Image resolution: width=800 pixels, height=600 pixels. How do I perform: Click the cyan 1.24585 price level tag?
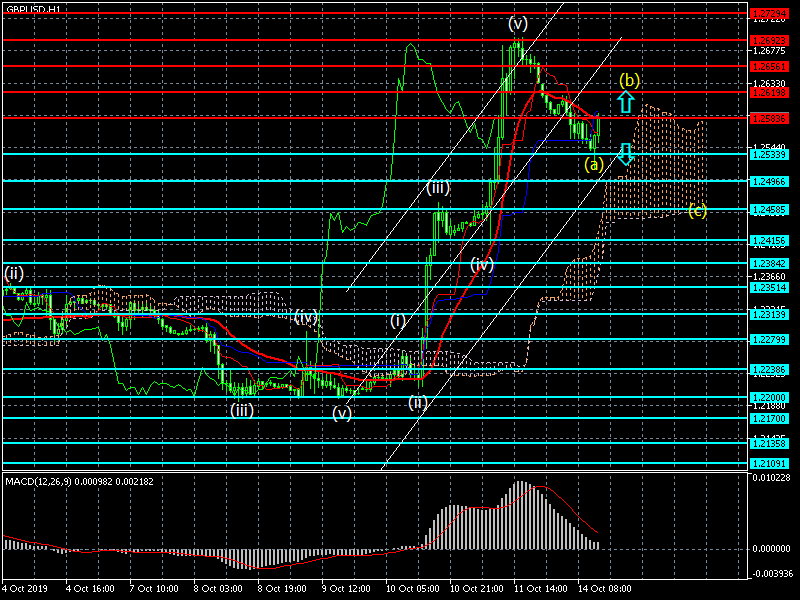pyautogui.click(x=773, y=210)
